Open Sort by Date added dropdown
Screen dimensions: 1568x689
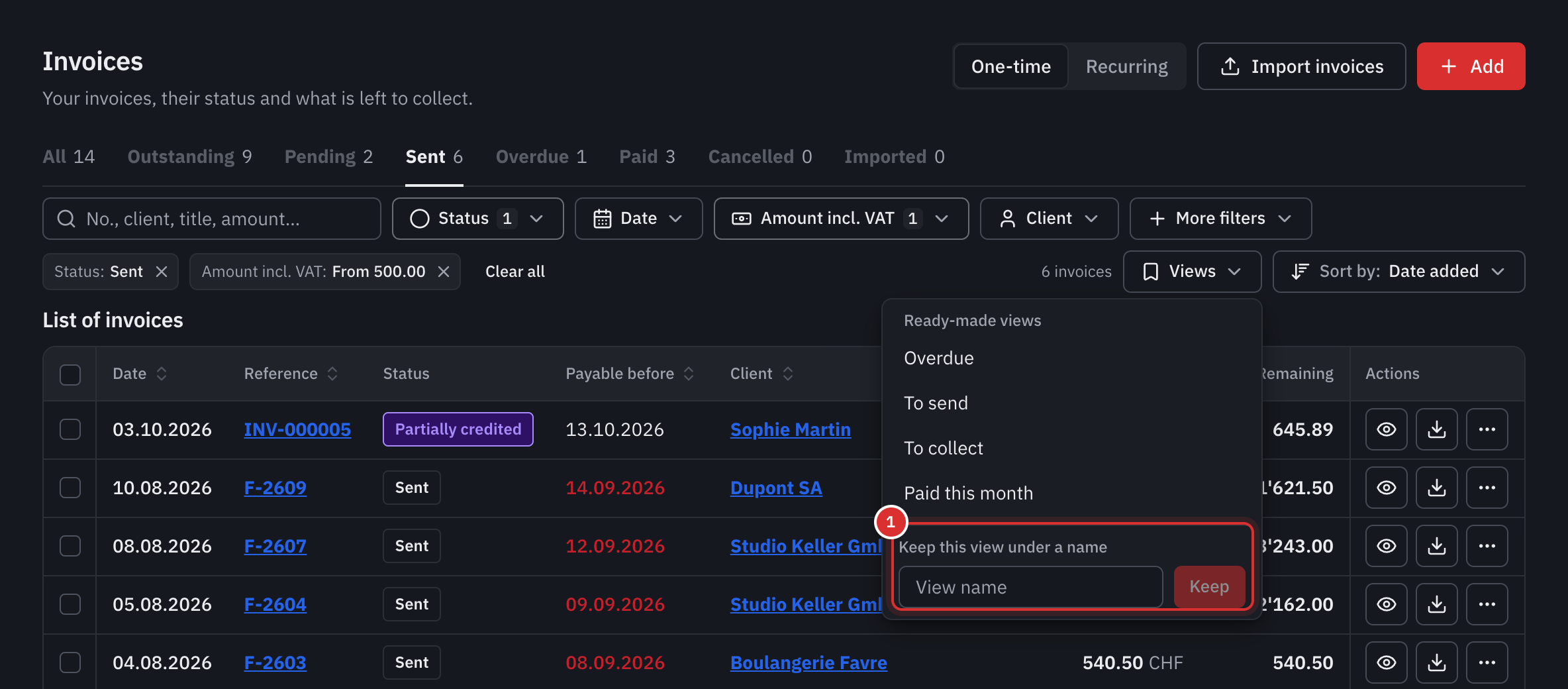[x=1398, y=272]
